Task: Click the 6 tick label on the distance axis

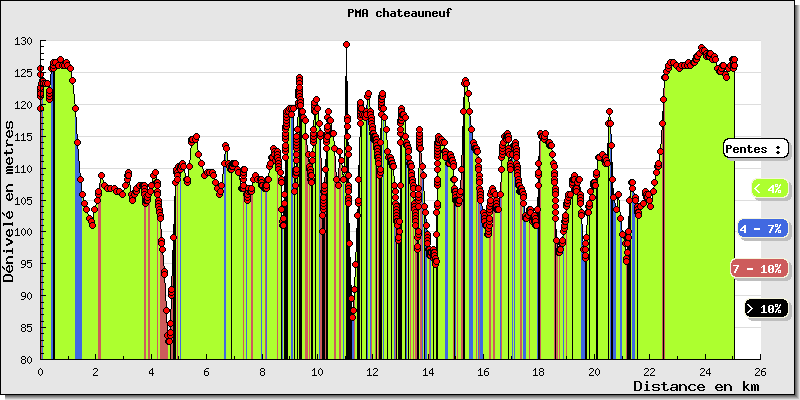Action: 207,371
